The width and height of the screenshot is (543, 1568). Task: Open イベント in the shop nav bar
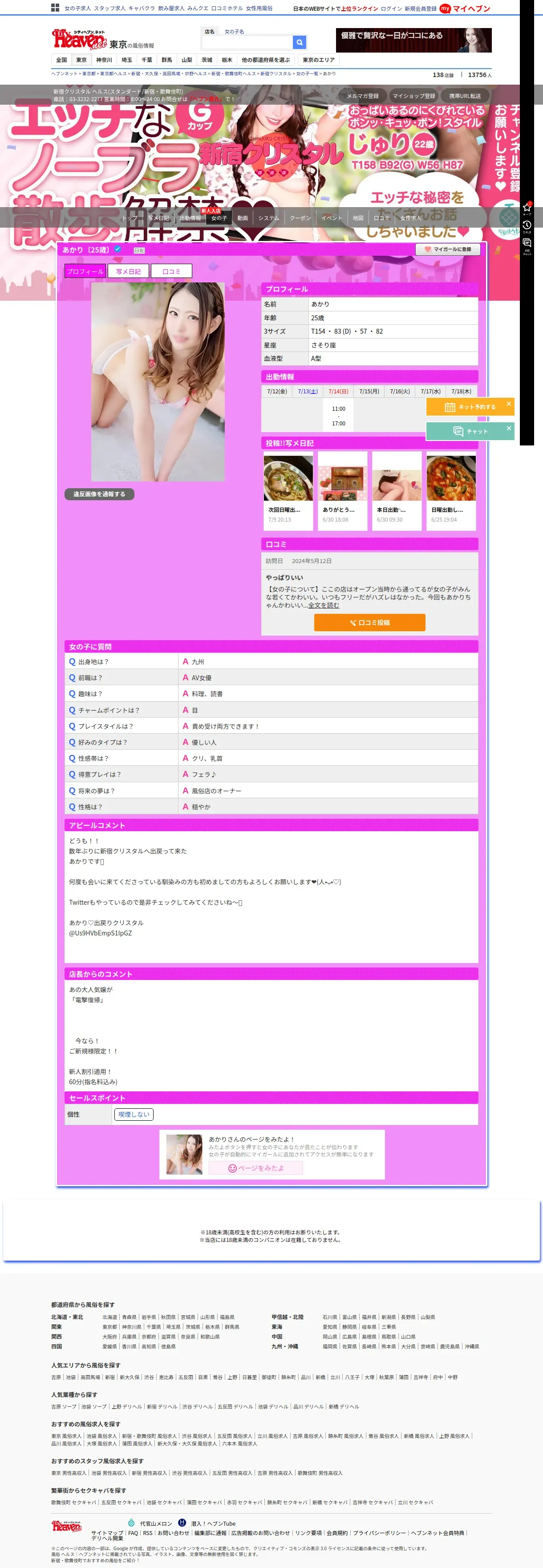click(x=332, y=218)
